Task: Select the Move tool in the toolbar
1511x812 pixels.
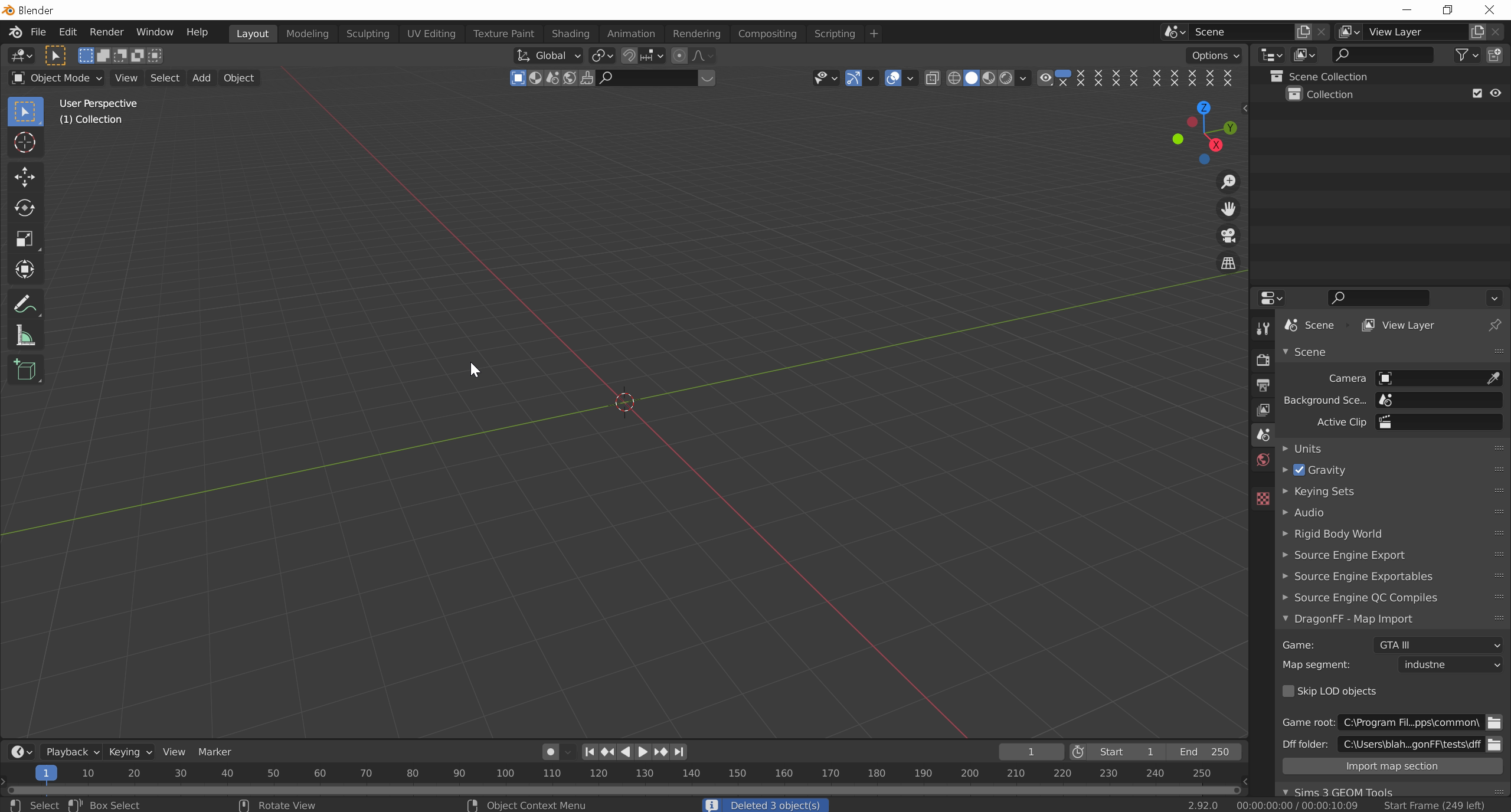Action: pos(25,176)
